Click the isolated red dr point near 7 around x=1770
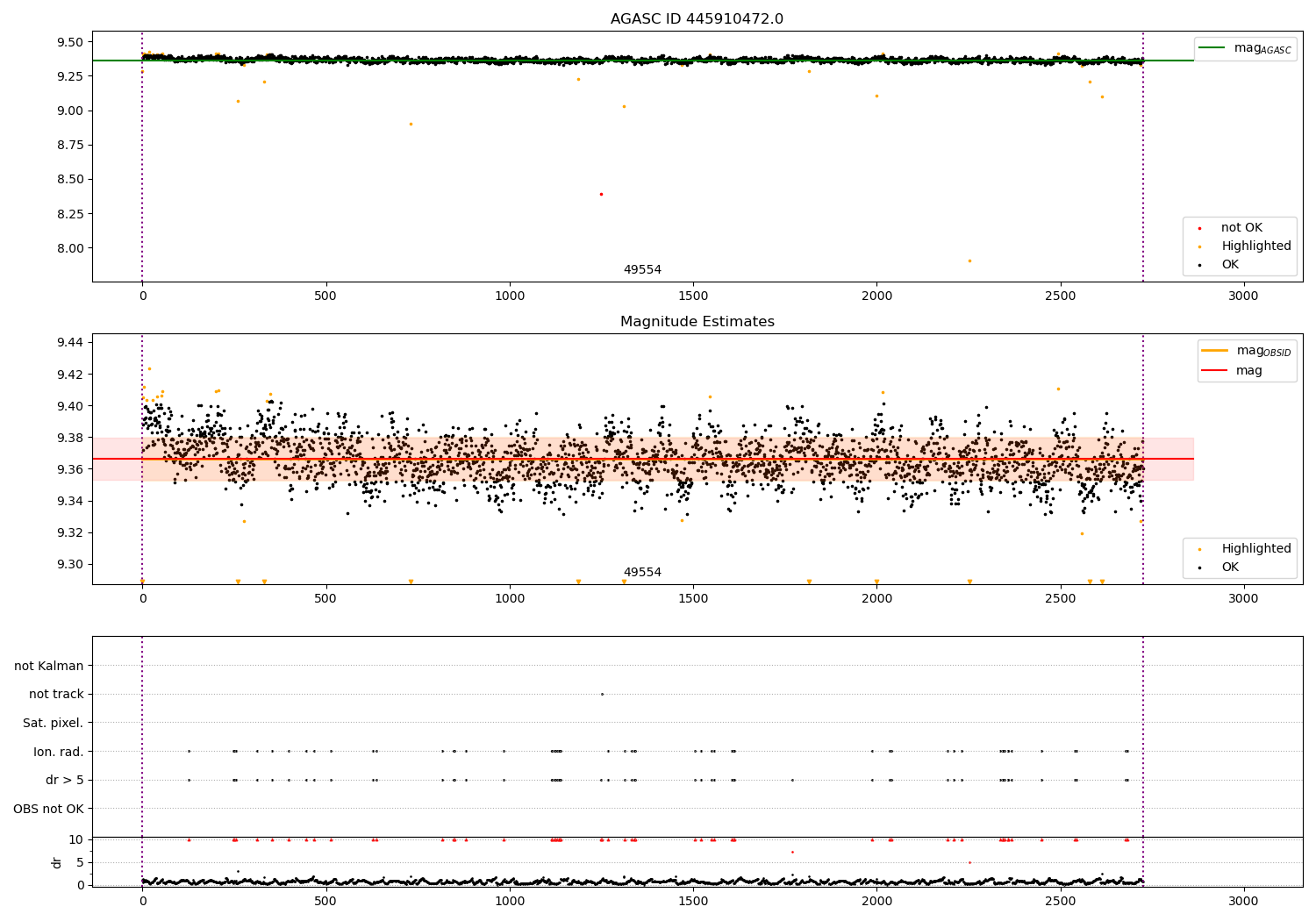The height and width of the screenshot is (921, 1316). [x=792, y=852]
